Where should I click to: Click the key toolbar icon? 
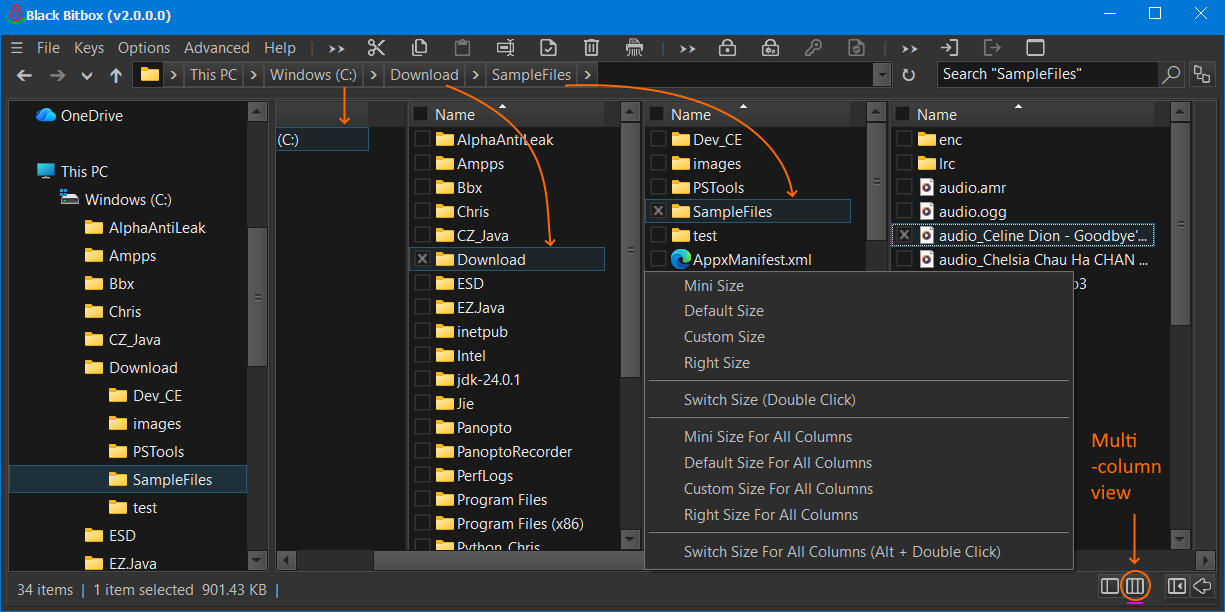pyautogui.click(x=814, y=47)
